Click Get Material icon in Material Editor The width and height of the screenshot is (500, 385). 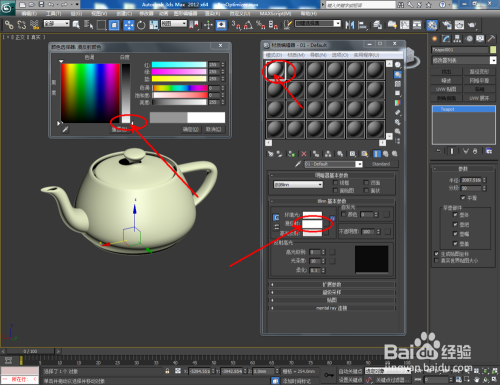pyautogui.click(x=271, y=154)
